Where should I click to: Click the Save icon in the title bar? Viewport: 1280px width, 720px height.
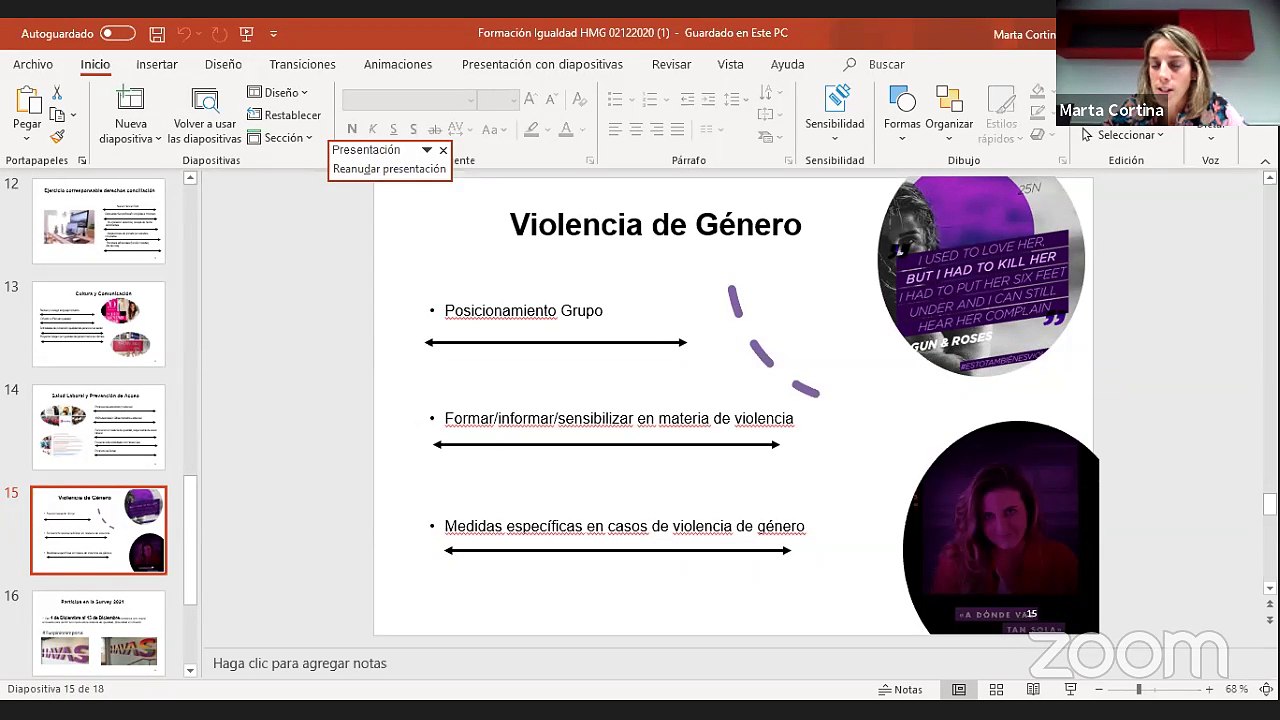coord(157,34)
